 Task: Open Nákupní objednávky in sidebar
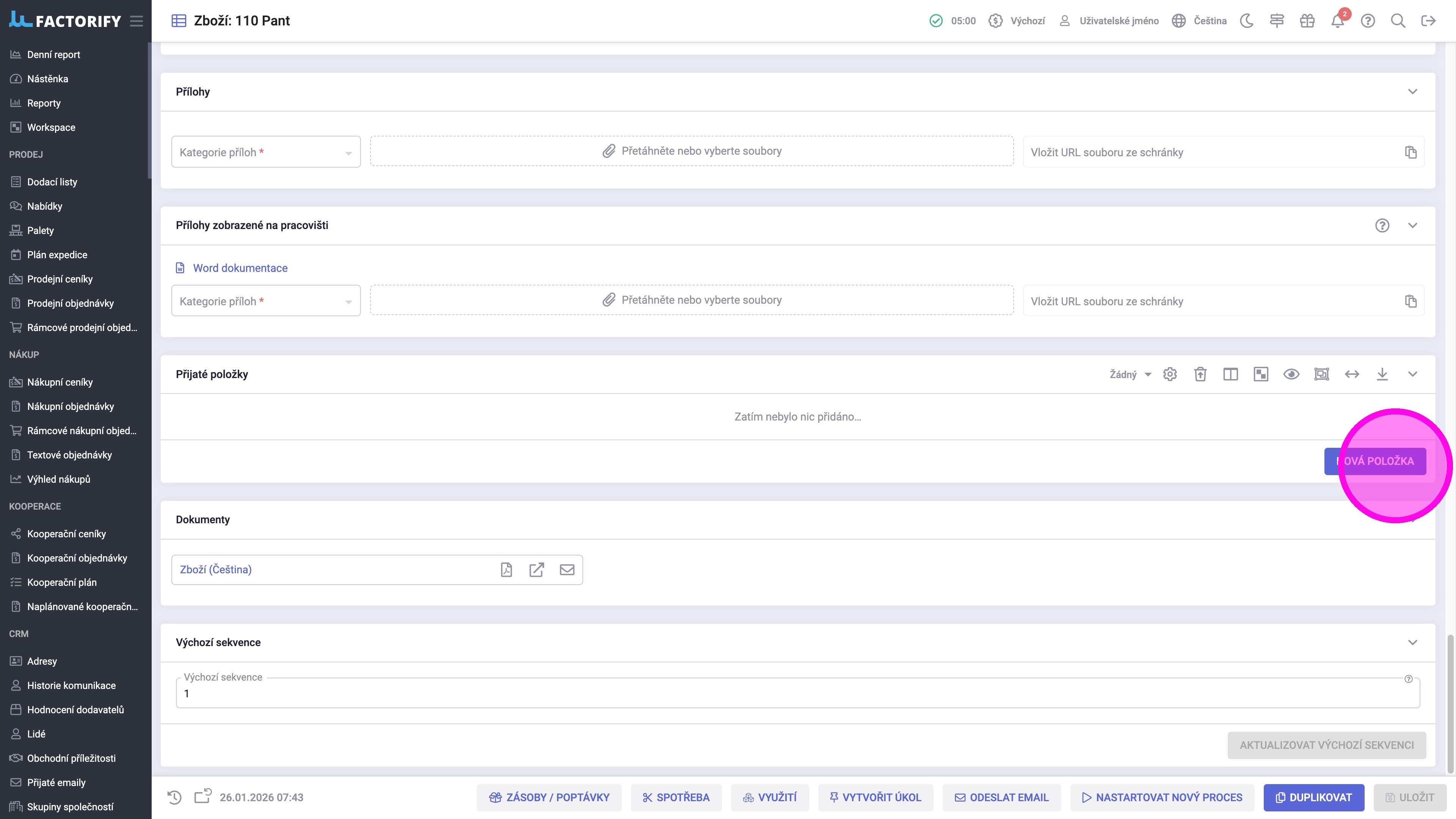coord(70,406)
